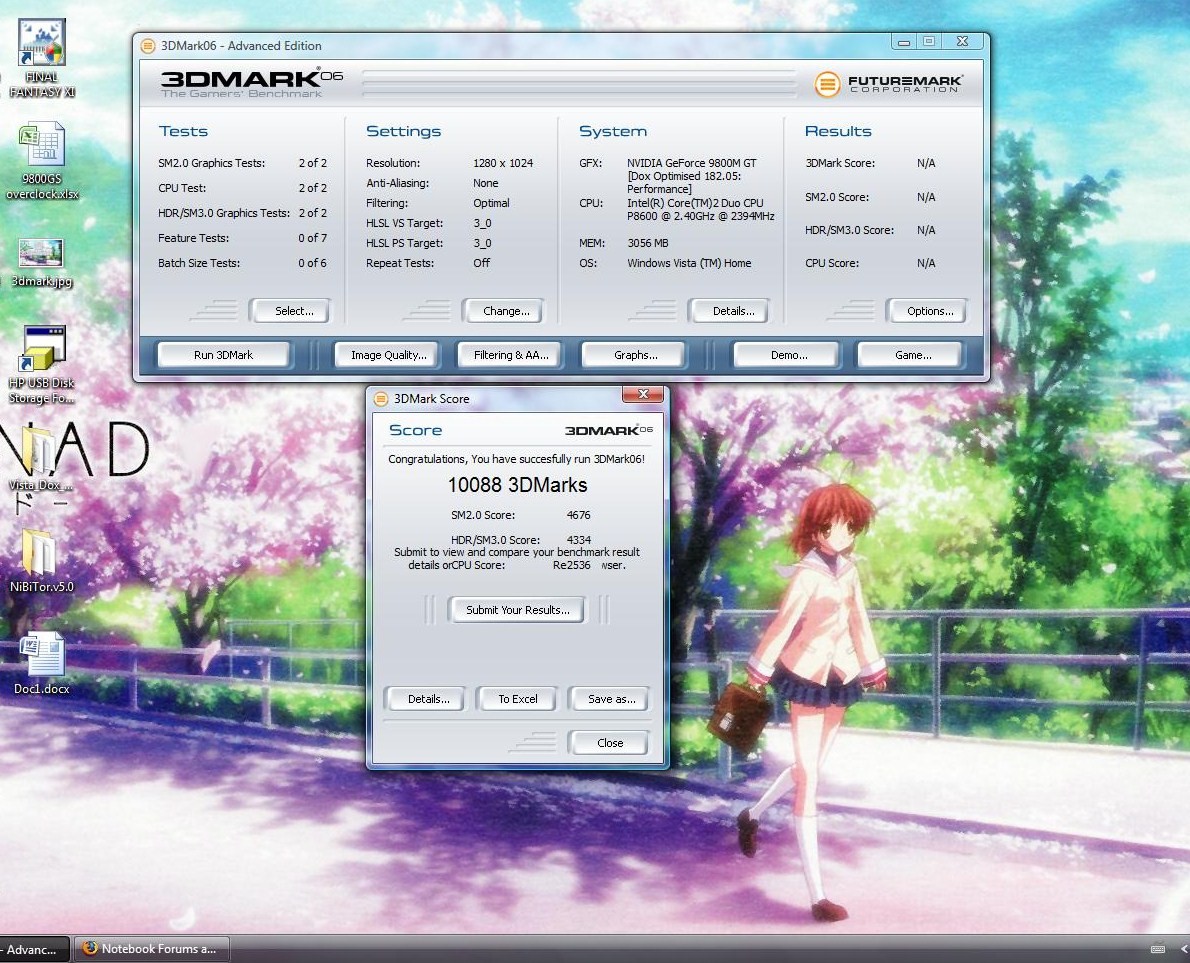Click the 3DMark06 title bar app icon

pos(148,46)
